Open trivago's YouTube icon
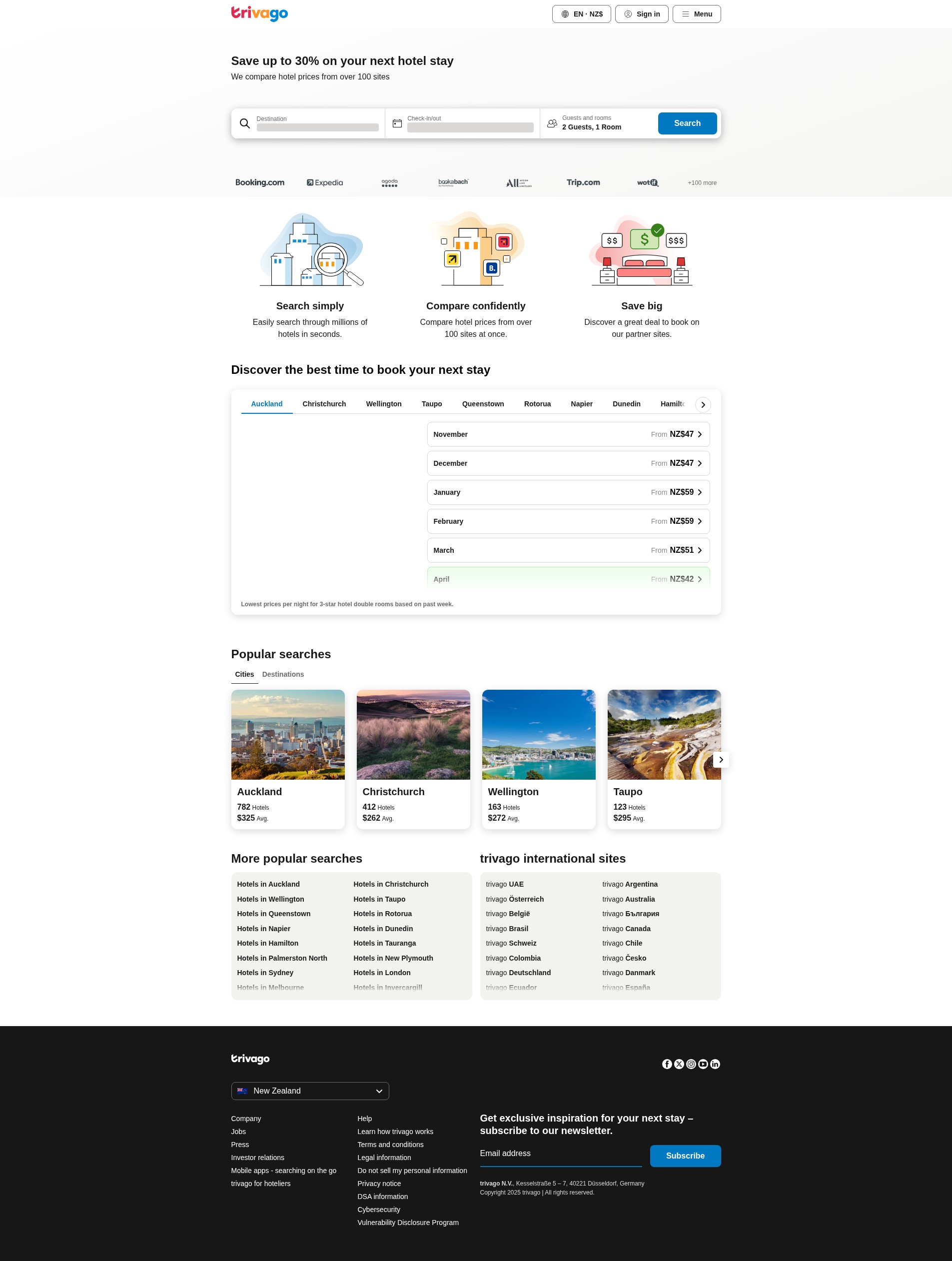The height and width of the screenshot is (1261, 952). (x=703, y=1064)
